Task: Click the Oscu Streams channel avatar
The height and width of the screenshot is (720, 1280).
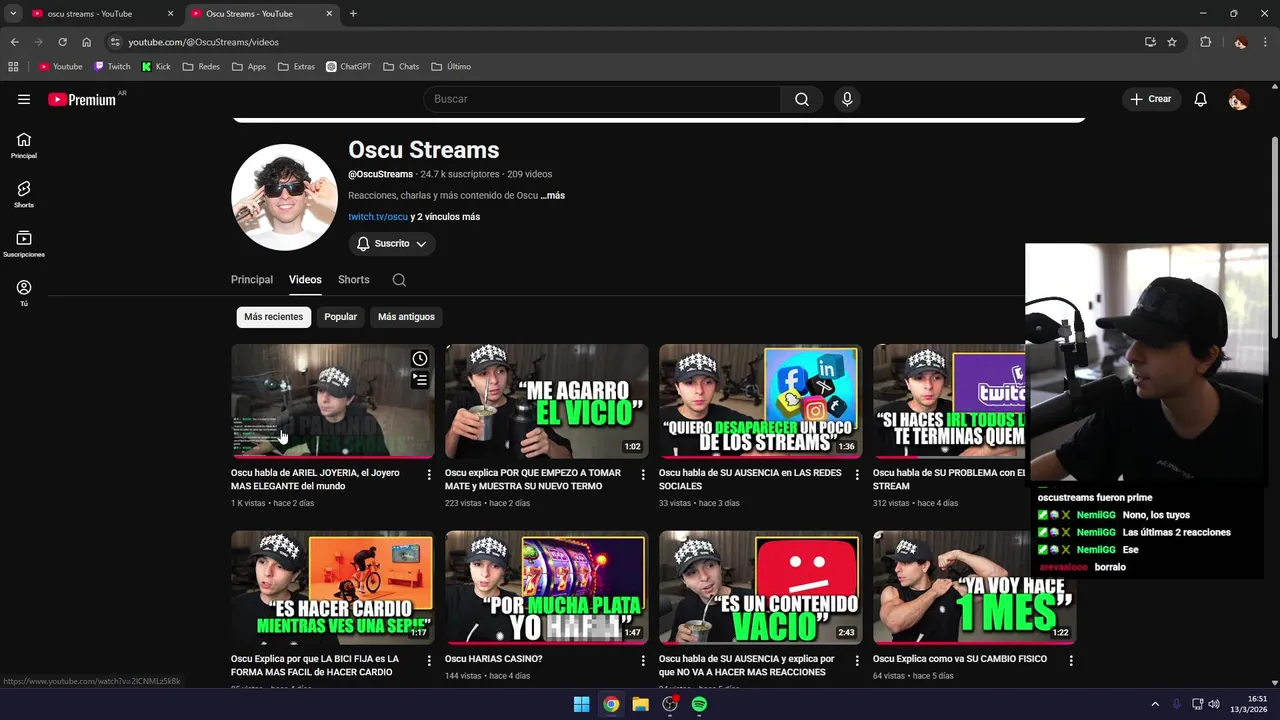Action: point(285,197)
